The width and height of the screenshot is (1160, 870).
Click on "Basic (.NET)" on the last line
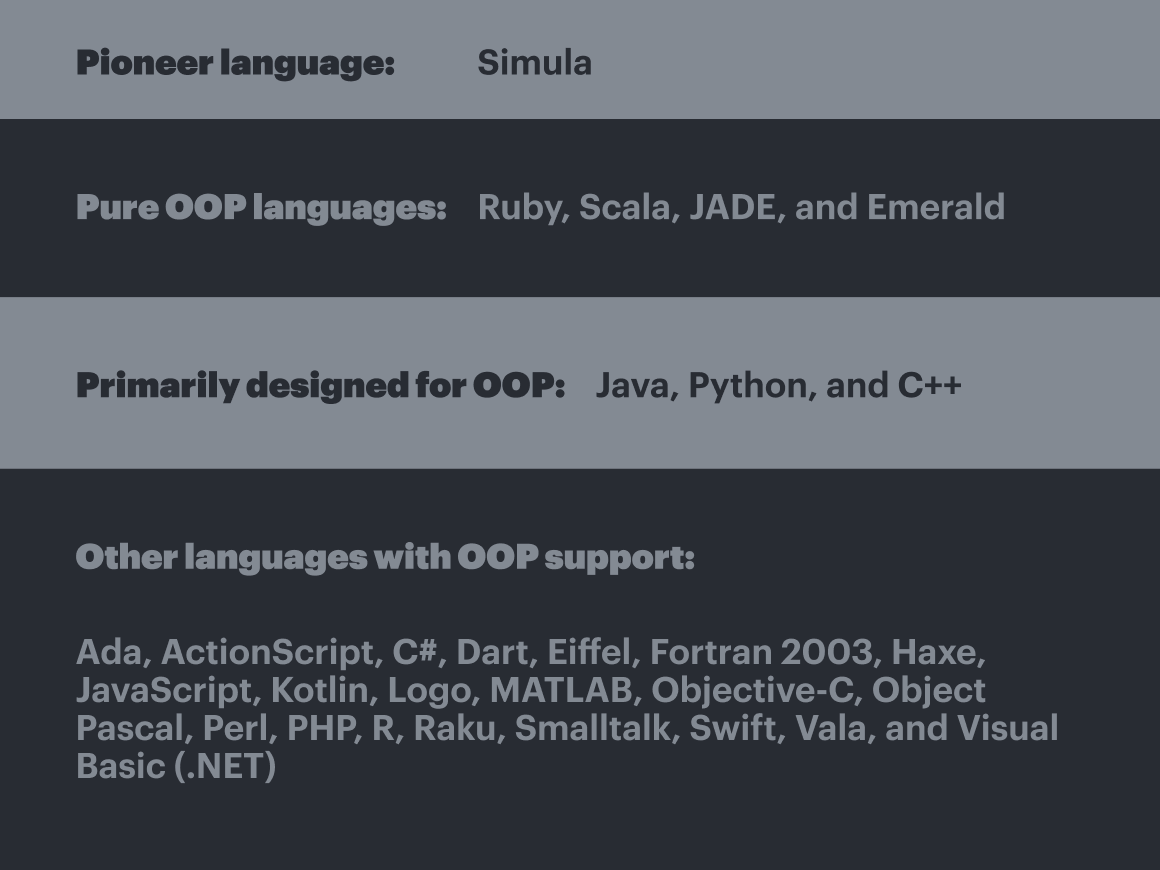(175, 766)
